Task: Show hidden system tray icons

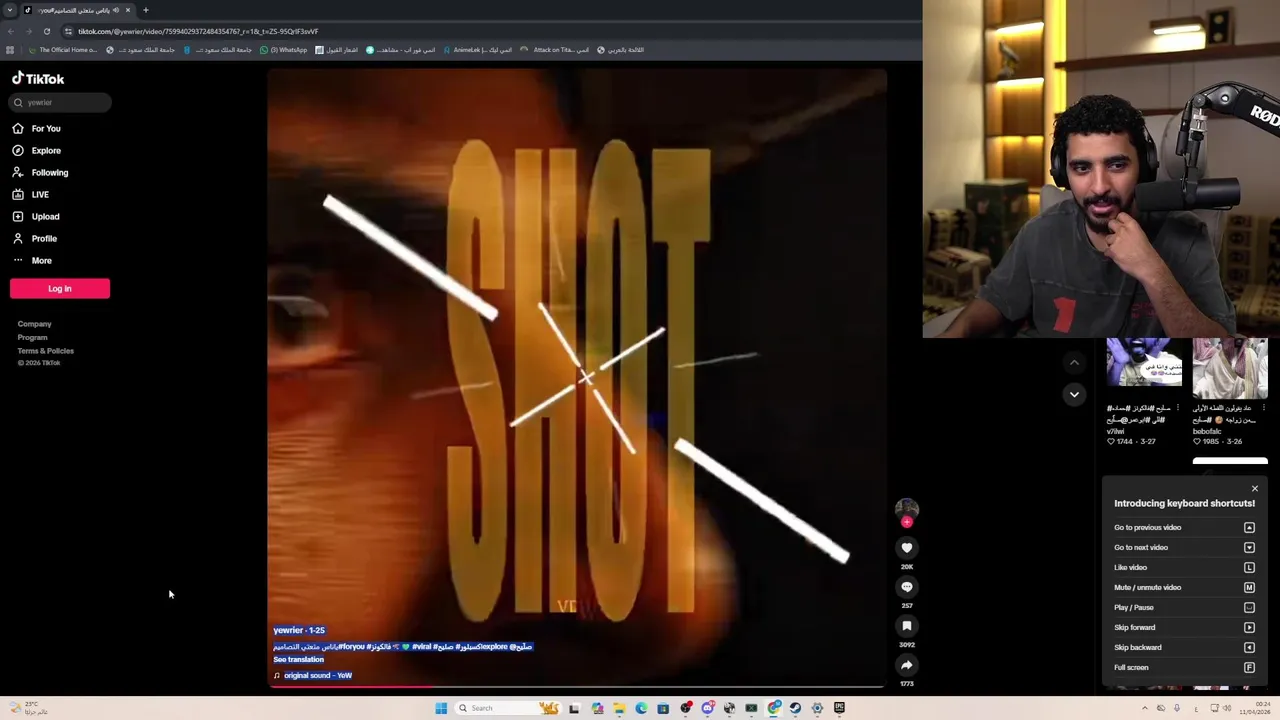Action: coord(1145,708)
